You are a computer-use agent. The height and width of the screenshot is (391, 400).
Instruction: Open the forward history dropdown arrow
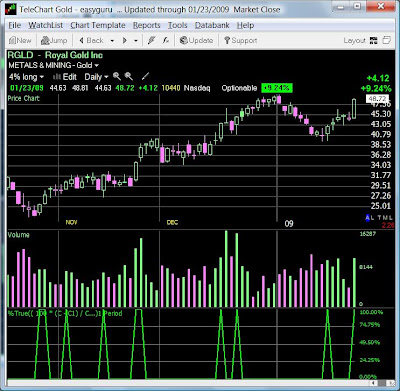[x=136, y=41]
